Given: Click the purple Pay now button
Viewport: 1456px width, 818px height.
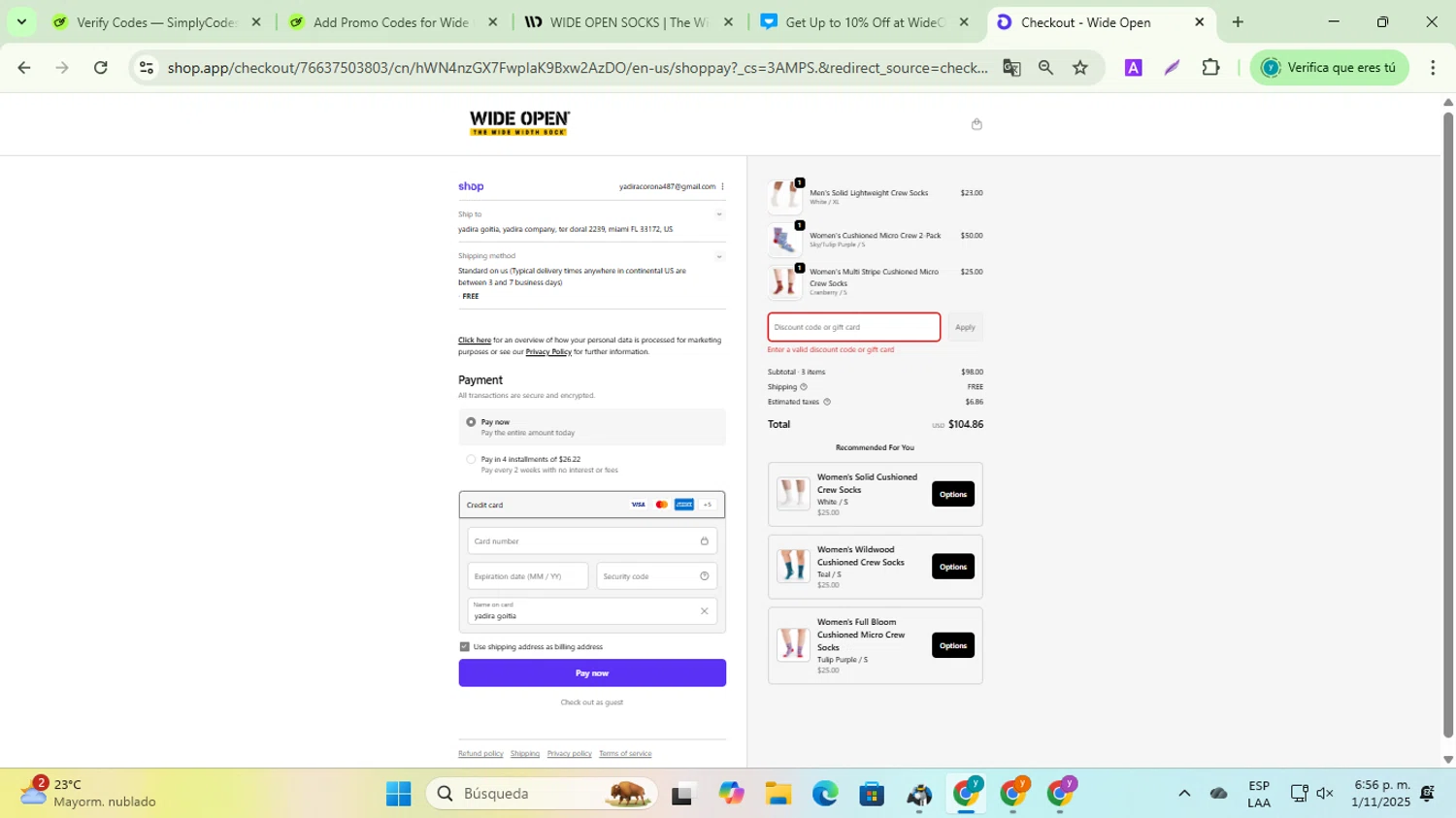Looking at the screenshot, I should click(x=592, y=673).
